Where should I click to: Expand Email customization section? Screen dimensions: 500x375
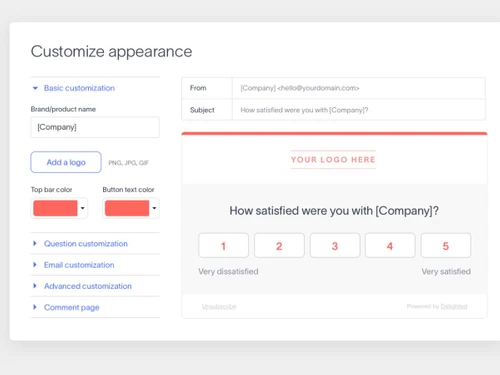coord(73,265)
